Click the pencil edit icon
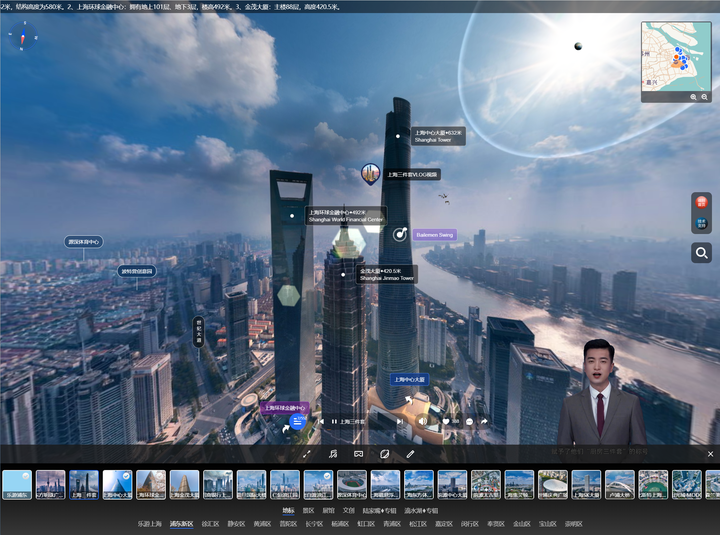Screen dimensions: 720x535 click(x=411, y=454)
